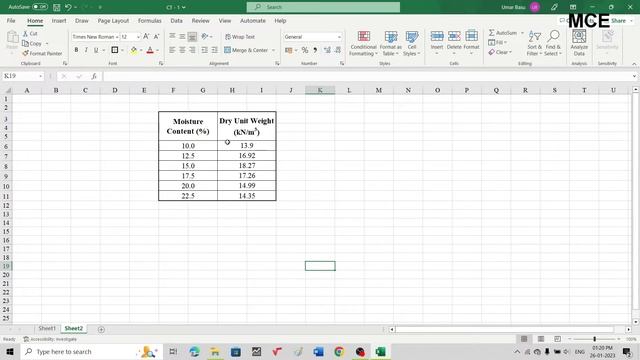The image size is (640, 360).
Task: Click in the formula bar
Action: click(367, 76)
